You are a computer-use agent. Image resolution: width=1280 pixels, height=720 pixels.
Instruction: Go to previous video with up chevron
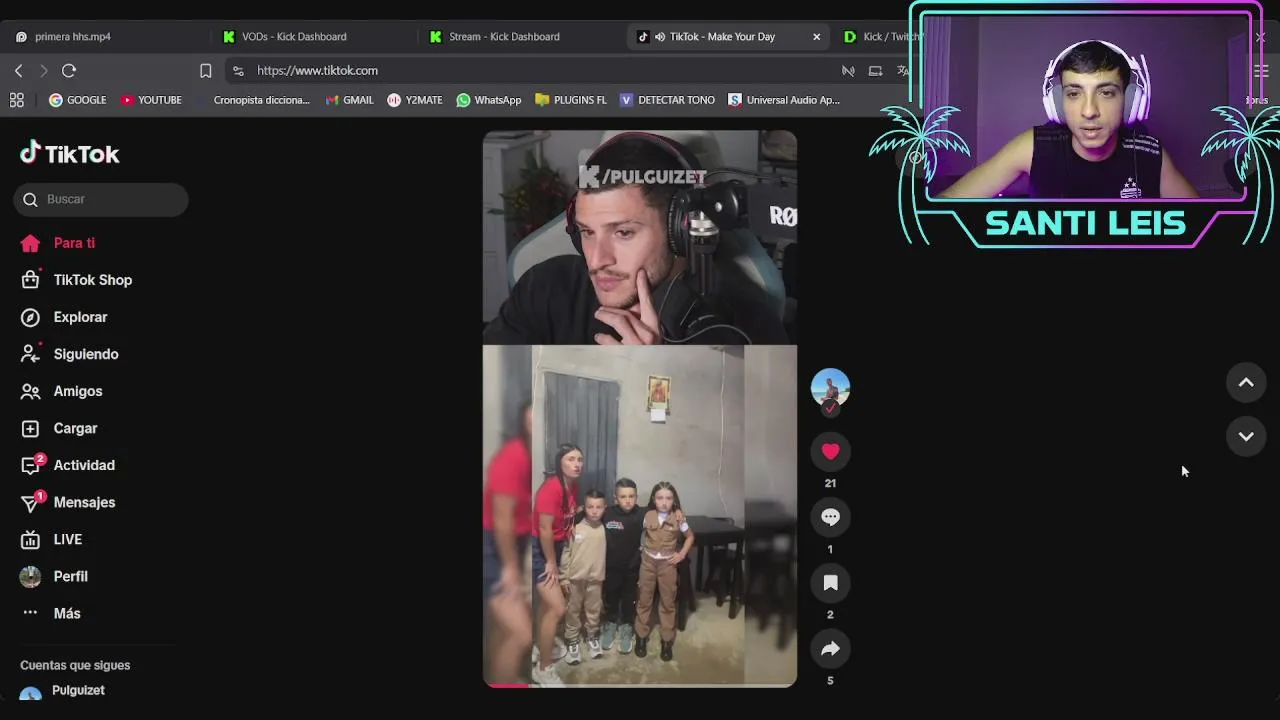pyautogui.click(x=1246, y=382)
